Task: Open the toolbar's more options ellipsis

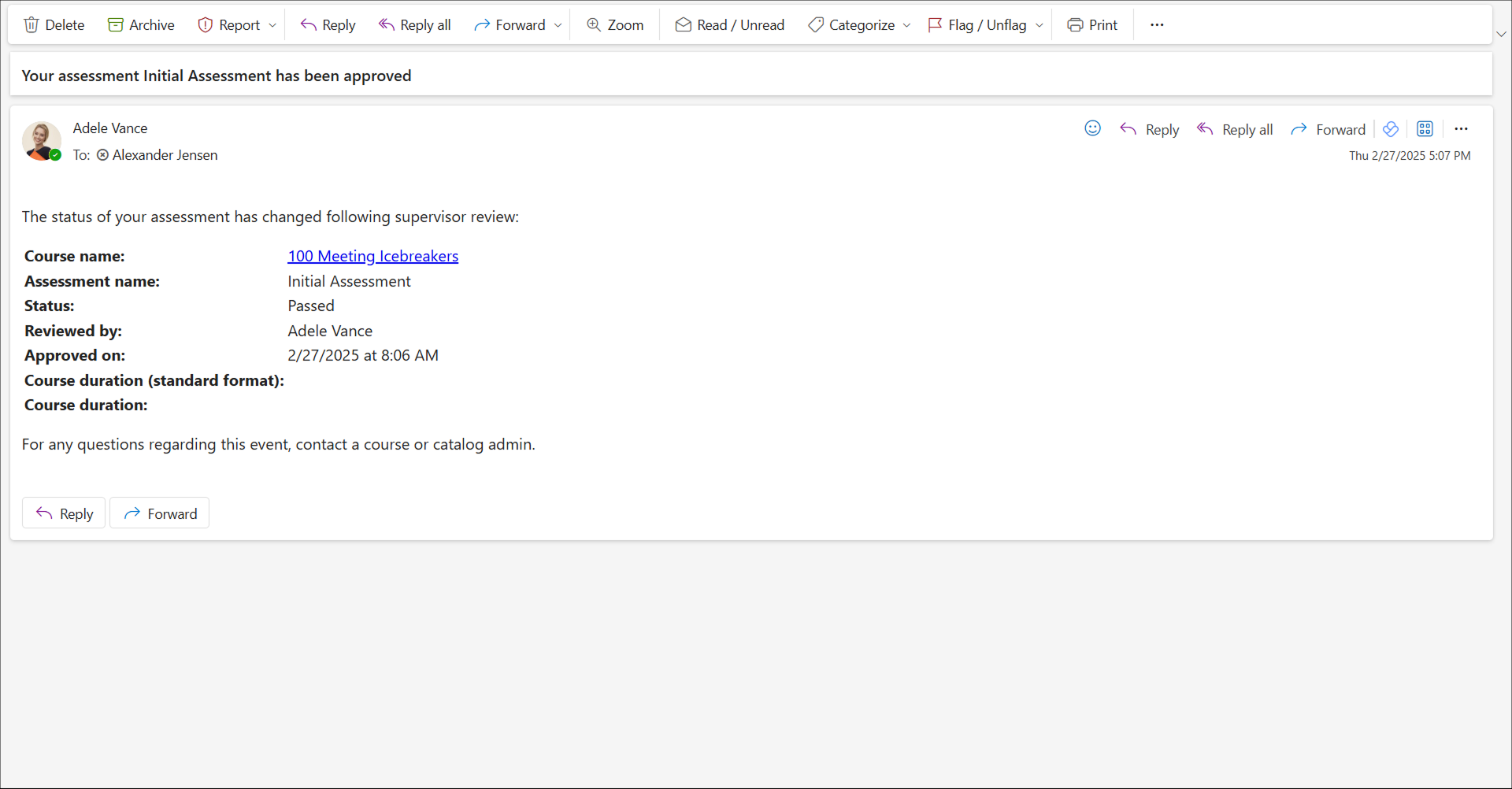Action: pos(1157,25)
